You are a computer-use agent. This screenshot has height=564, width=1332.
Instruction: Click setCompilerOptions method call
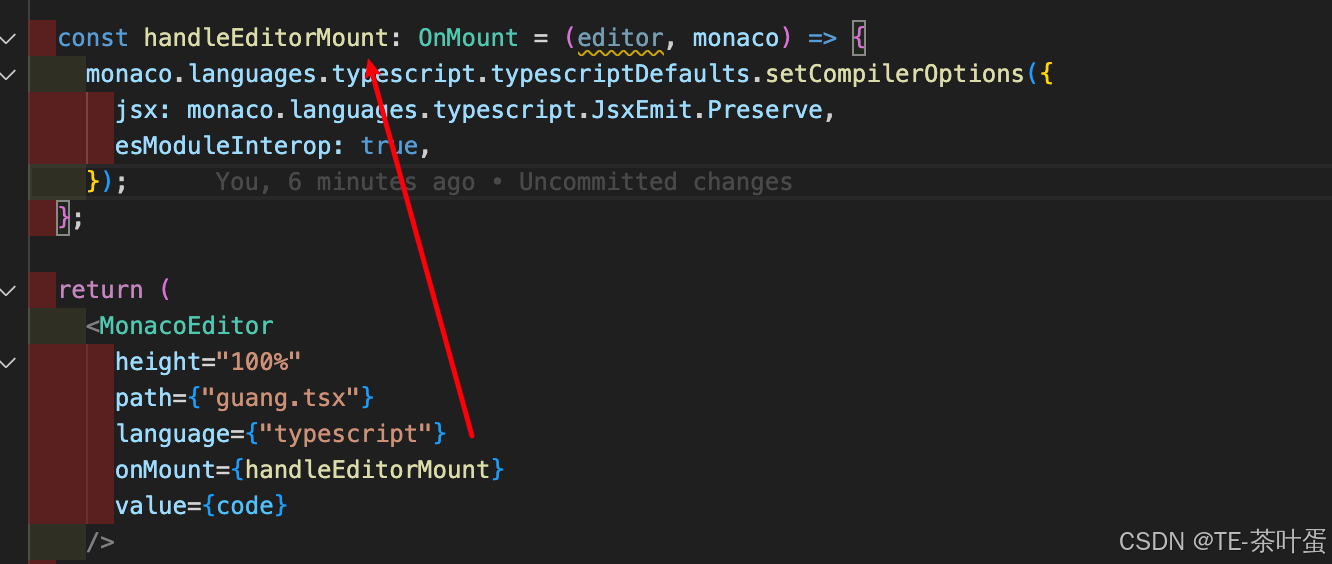point(895,74)
